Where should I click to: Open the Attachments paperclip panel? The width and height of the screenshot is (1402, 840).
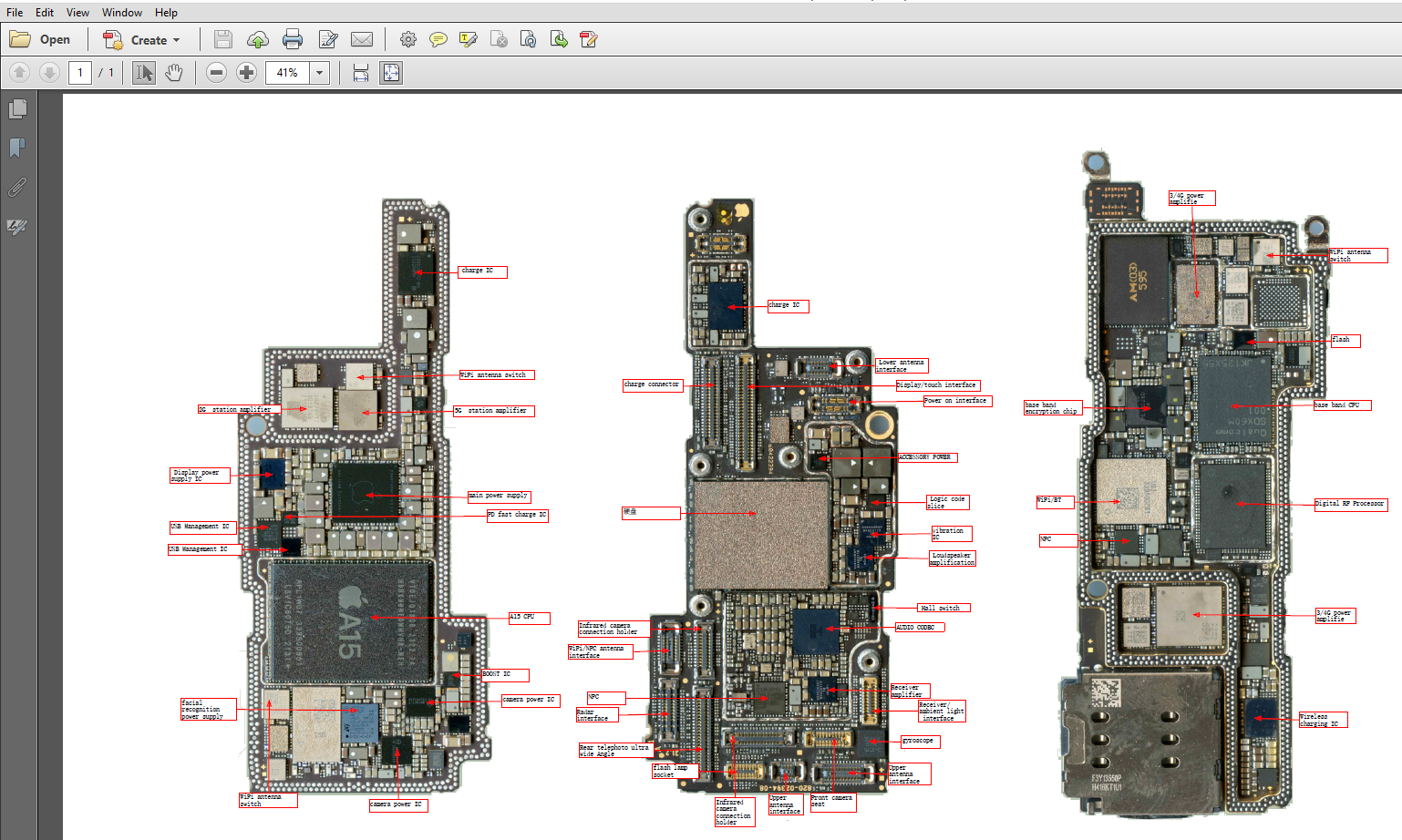[17, 187]
